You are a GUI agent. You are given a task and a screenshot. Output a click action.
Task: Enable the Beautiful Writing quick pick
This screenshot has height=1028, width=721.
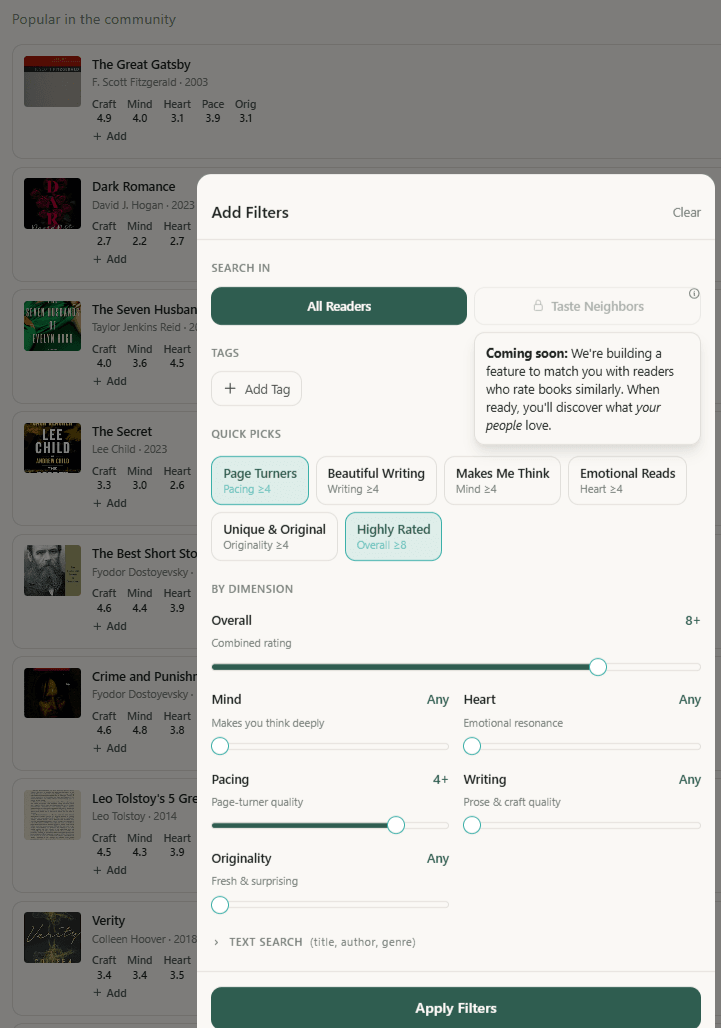[x=376, y=481]
